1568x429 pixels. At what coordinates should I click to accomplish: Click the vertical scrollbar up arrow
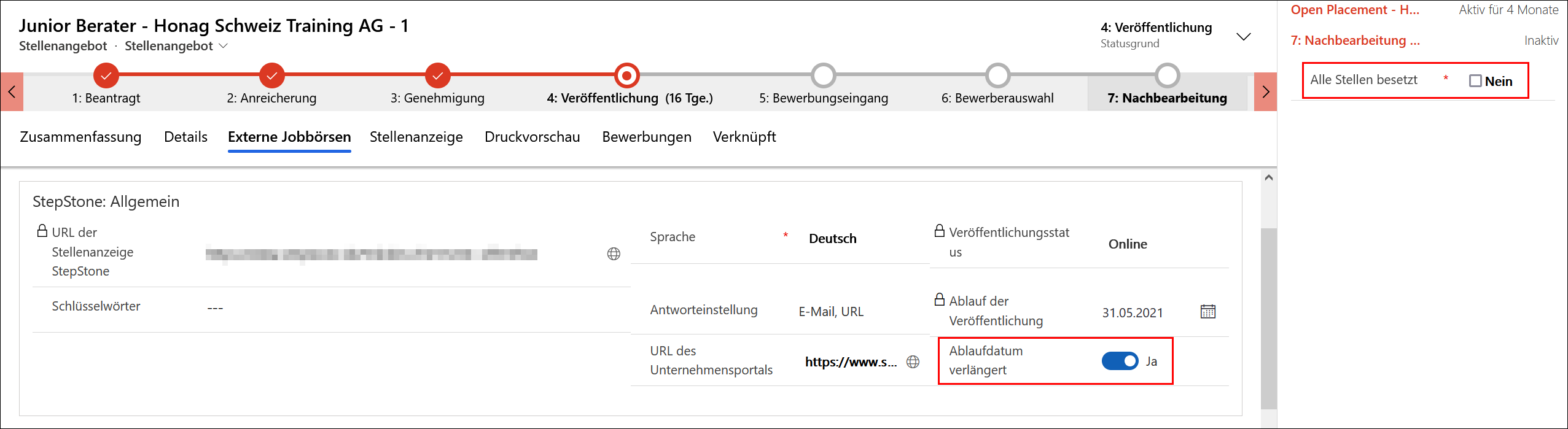[1269, 178]
